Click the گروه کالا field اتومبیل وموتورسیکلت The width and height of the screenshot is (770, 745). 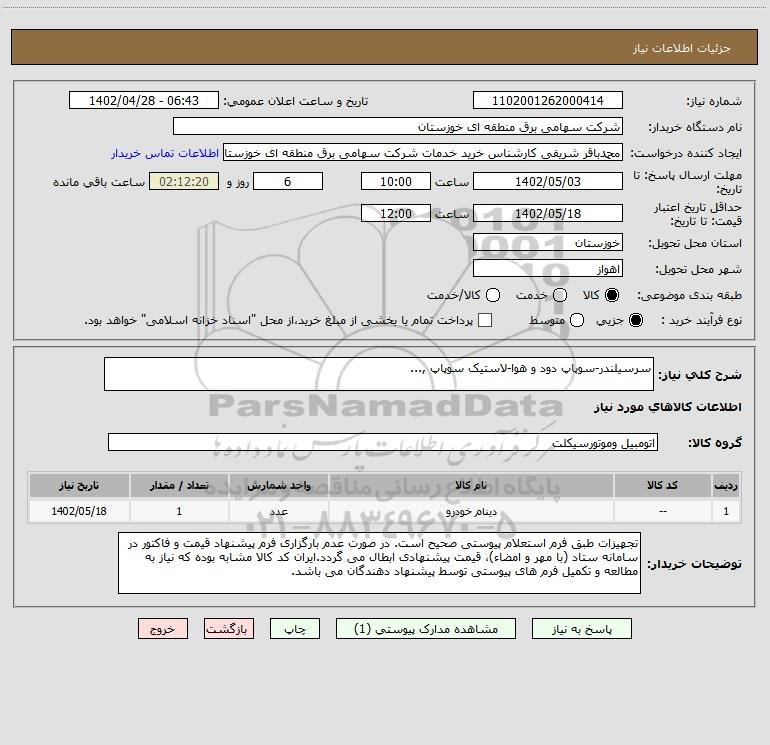click(383, 442)
